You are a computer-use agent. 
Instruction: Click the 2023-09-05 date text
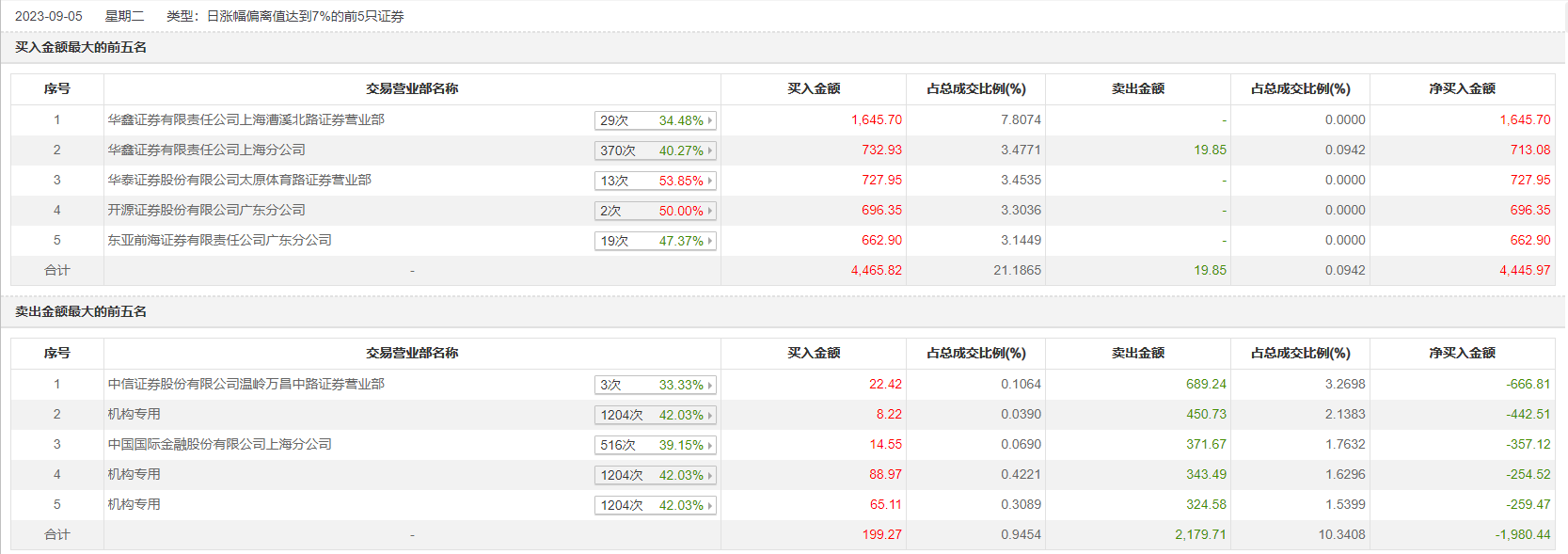(49, 16)
